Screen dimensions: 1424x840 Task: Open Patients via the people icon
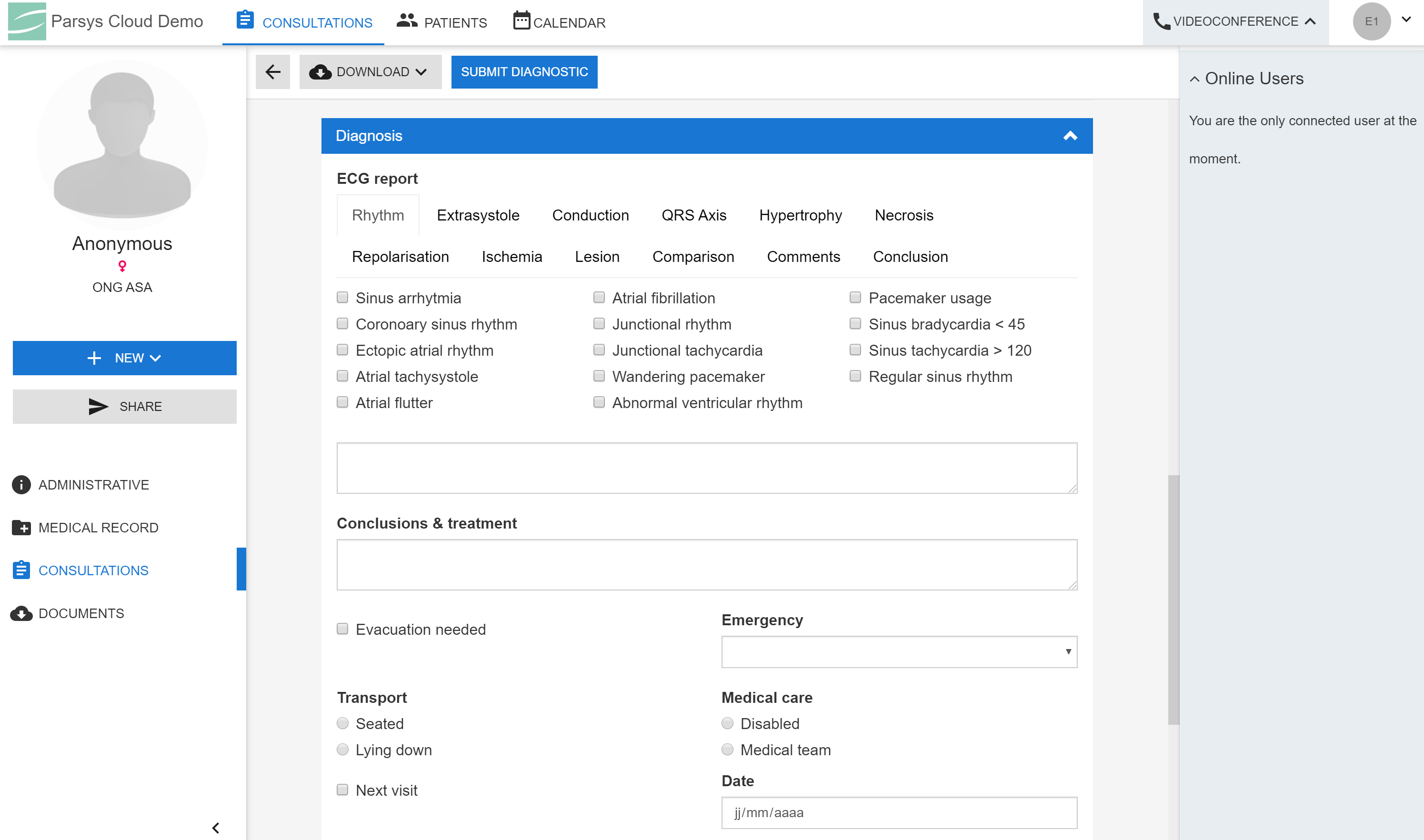pyautogui.click(x=406, y=21)
